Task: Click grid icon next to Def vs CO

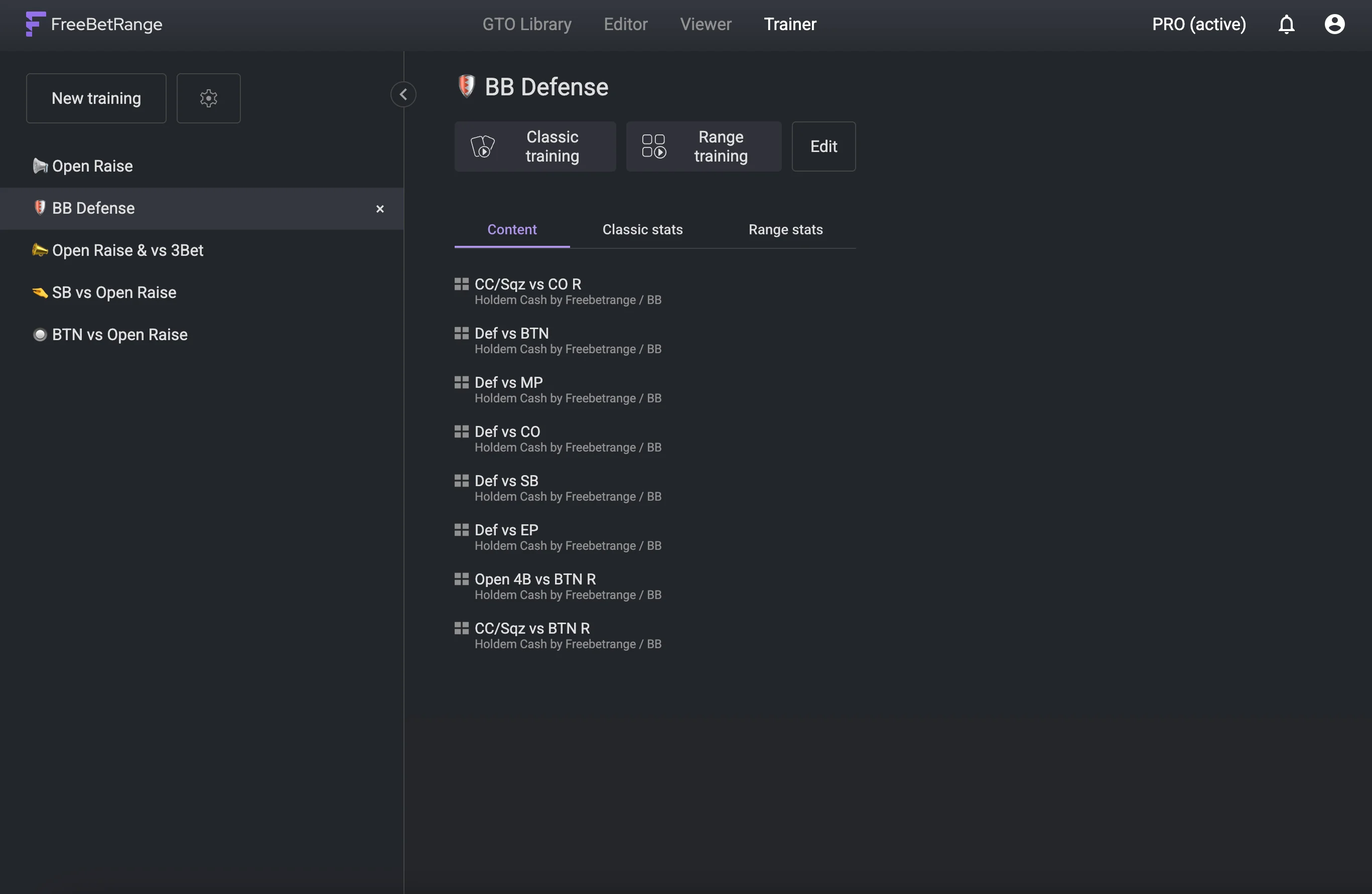Action: click(x=461, y=431)
